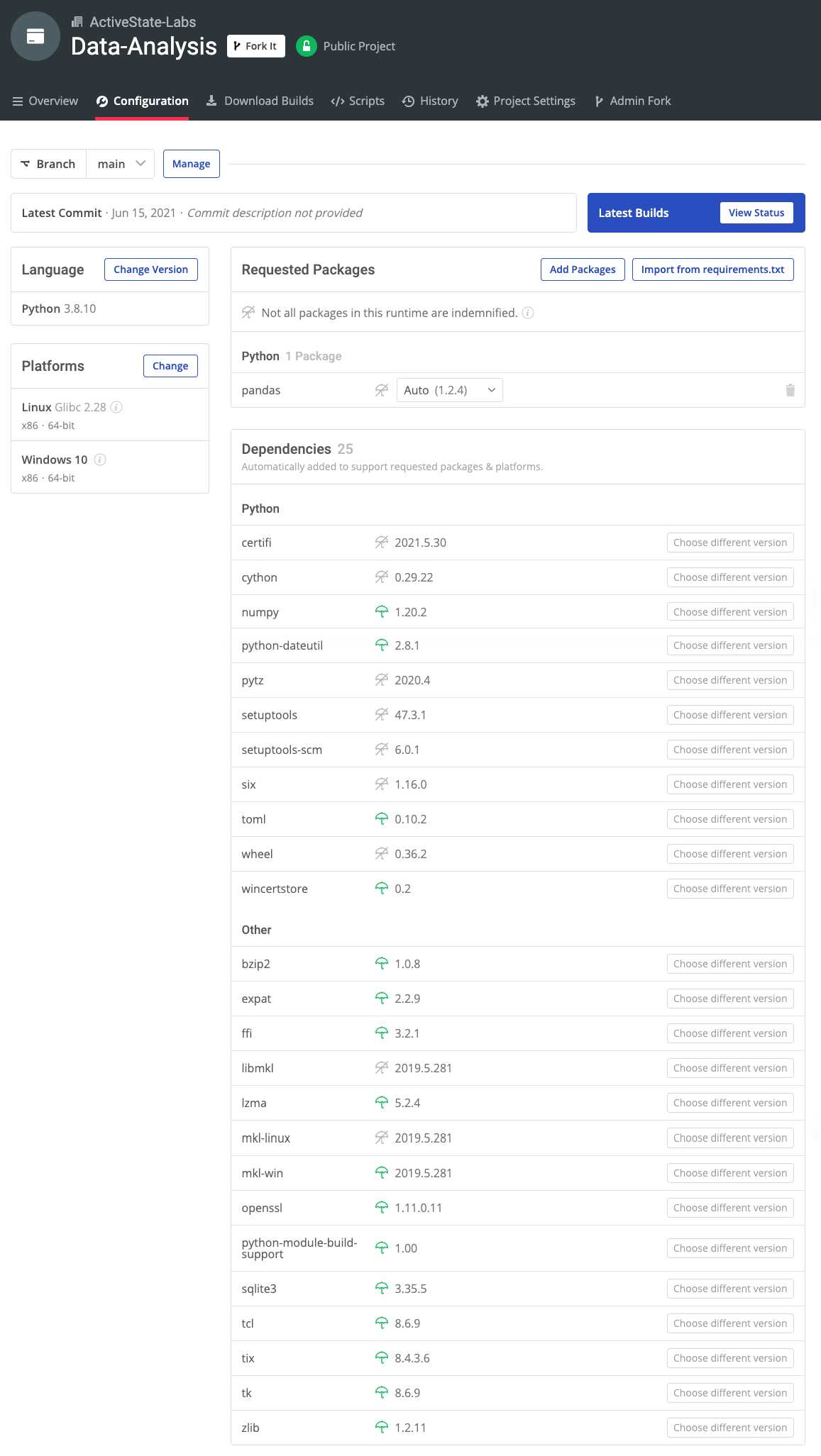Click the ActiveState-Labs organization link
Image resolution: width=821 pixels, height=1456 pixels.
[142, 22]
